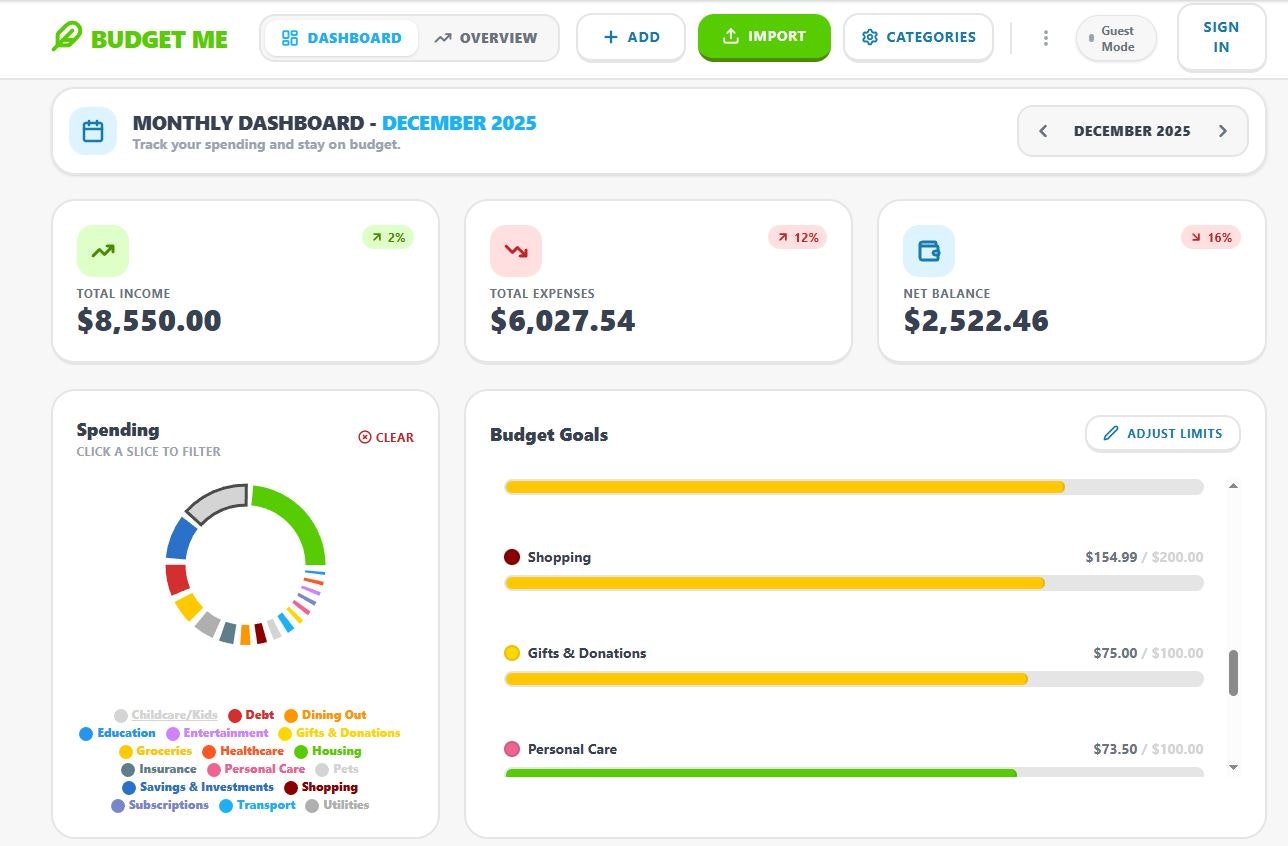Image resolution: width=1288 pixels, height=846 pixels.
Task: Go to the previous month with the left chevron
Action: pos(1043,130)
